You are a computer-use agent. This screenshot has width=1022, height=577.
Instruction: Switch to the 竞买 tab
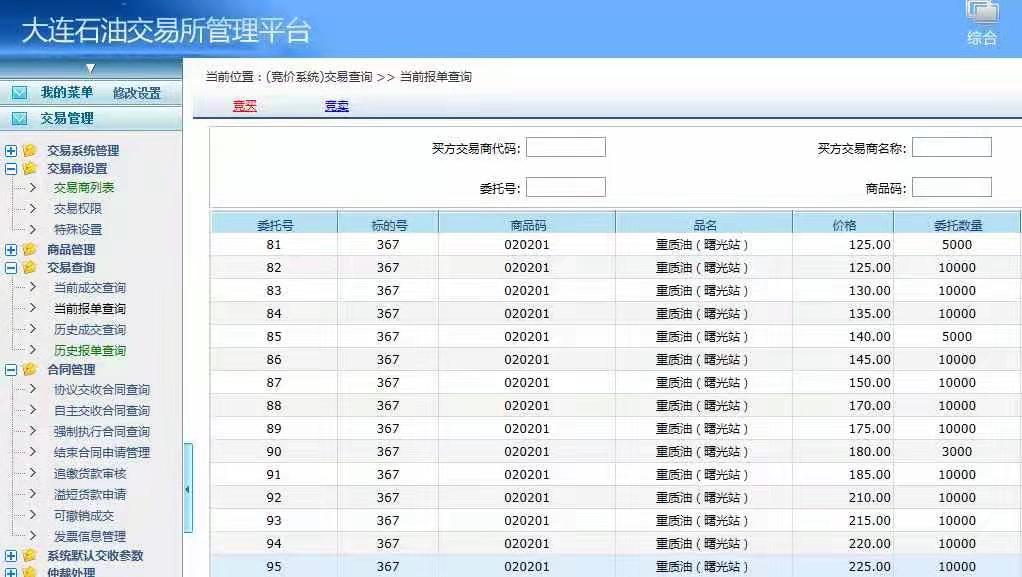tap(244, 106)
